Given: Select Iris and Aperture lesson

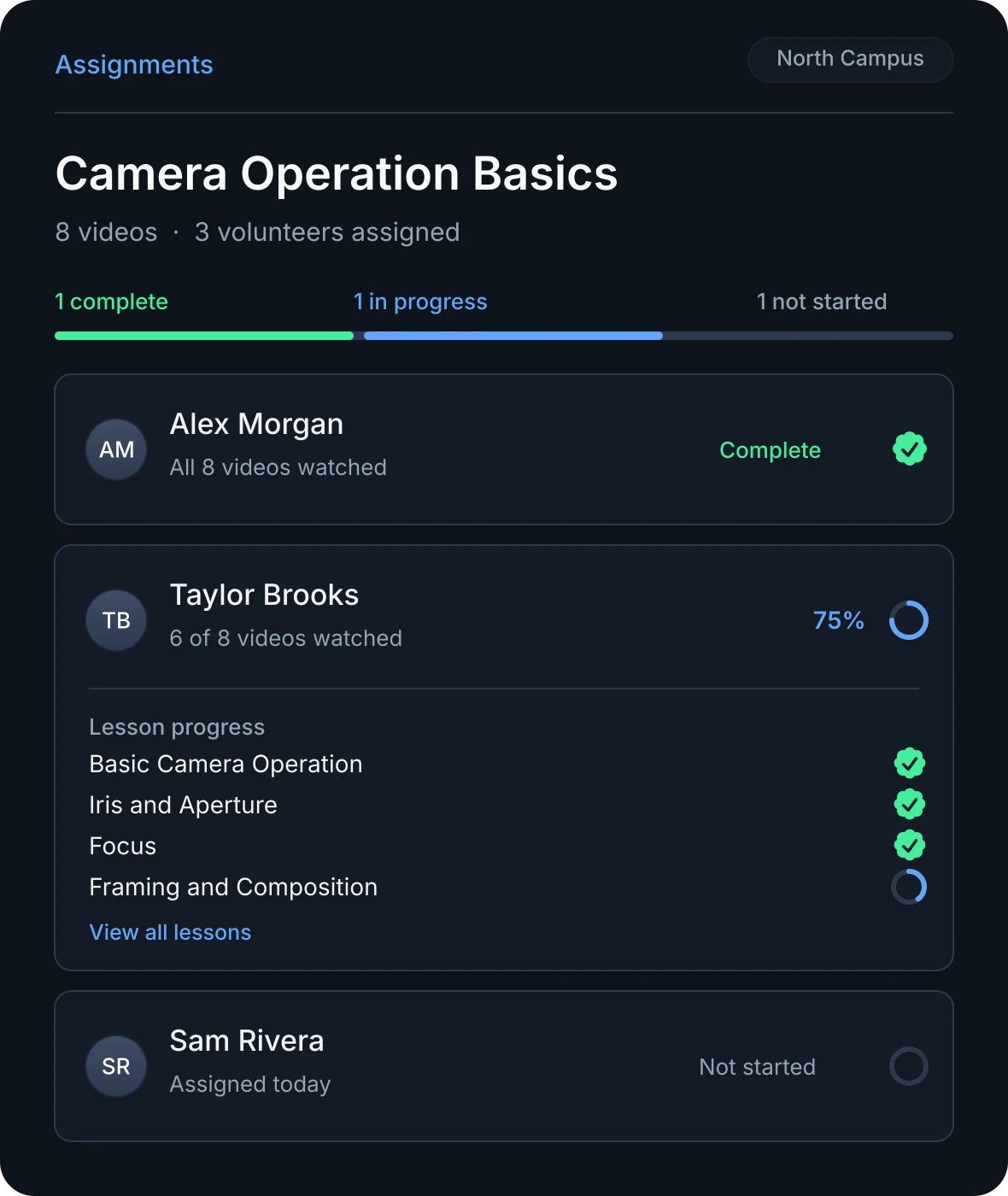Looking at the screenshot, I should [x=183, y=805].
